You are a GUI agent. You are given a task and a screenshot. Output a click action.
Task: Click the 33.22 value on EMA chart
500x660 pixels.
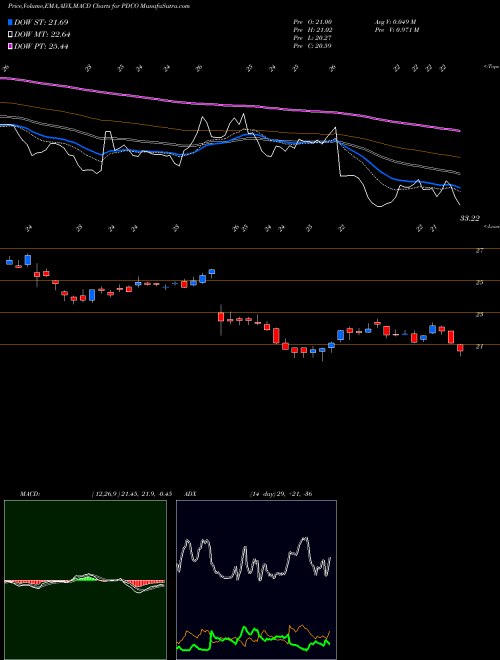pyautogui.click(x=470, y=218)
